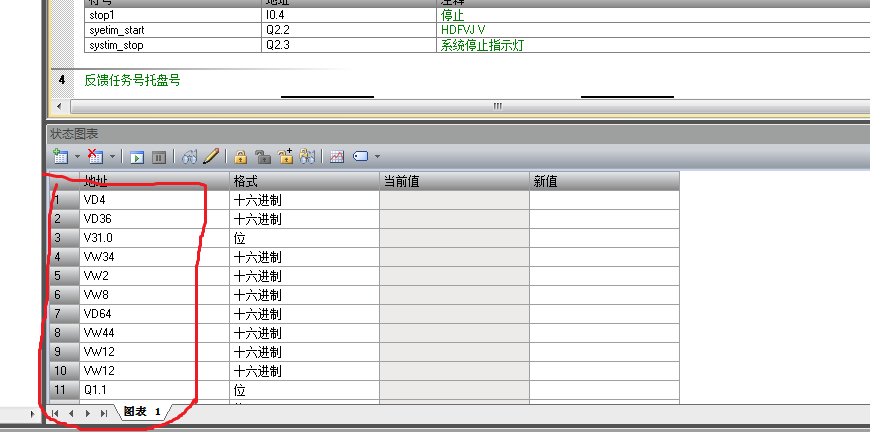This screenshot has height=432, width=870.
Task: Click the padlock icon with plus sign
Action: 285,156
